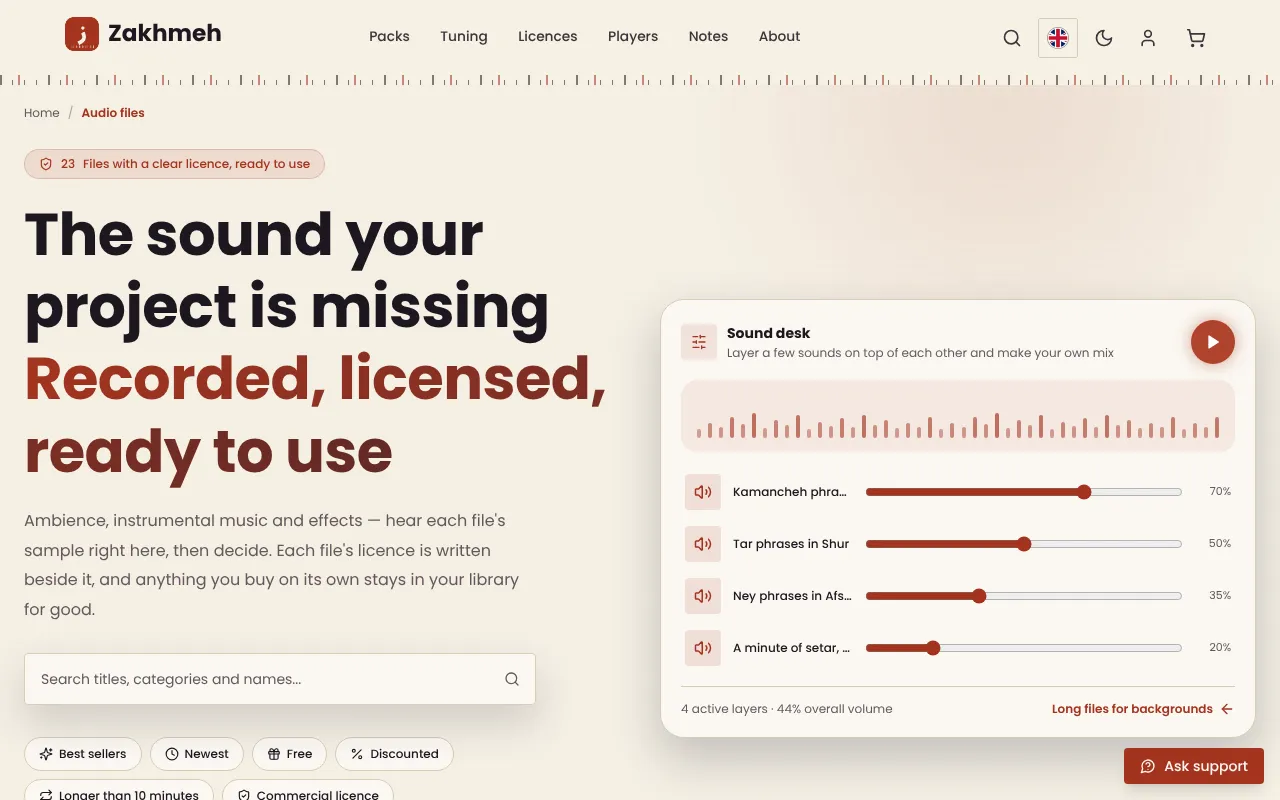The image size is (1280, 800).
Task: Click the Sound desk heading
Action: click(x=769, y=333)
